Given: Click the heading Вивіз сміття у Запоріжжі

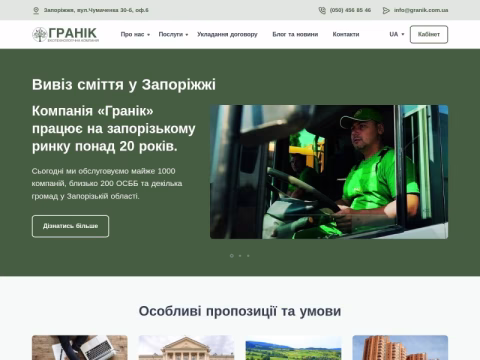Looking at the screenshot, I should point(124,85).
